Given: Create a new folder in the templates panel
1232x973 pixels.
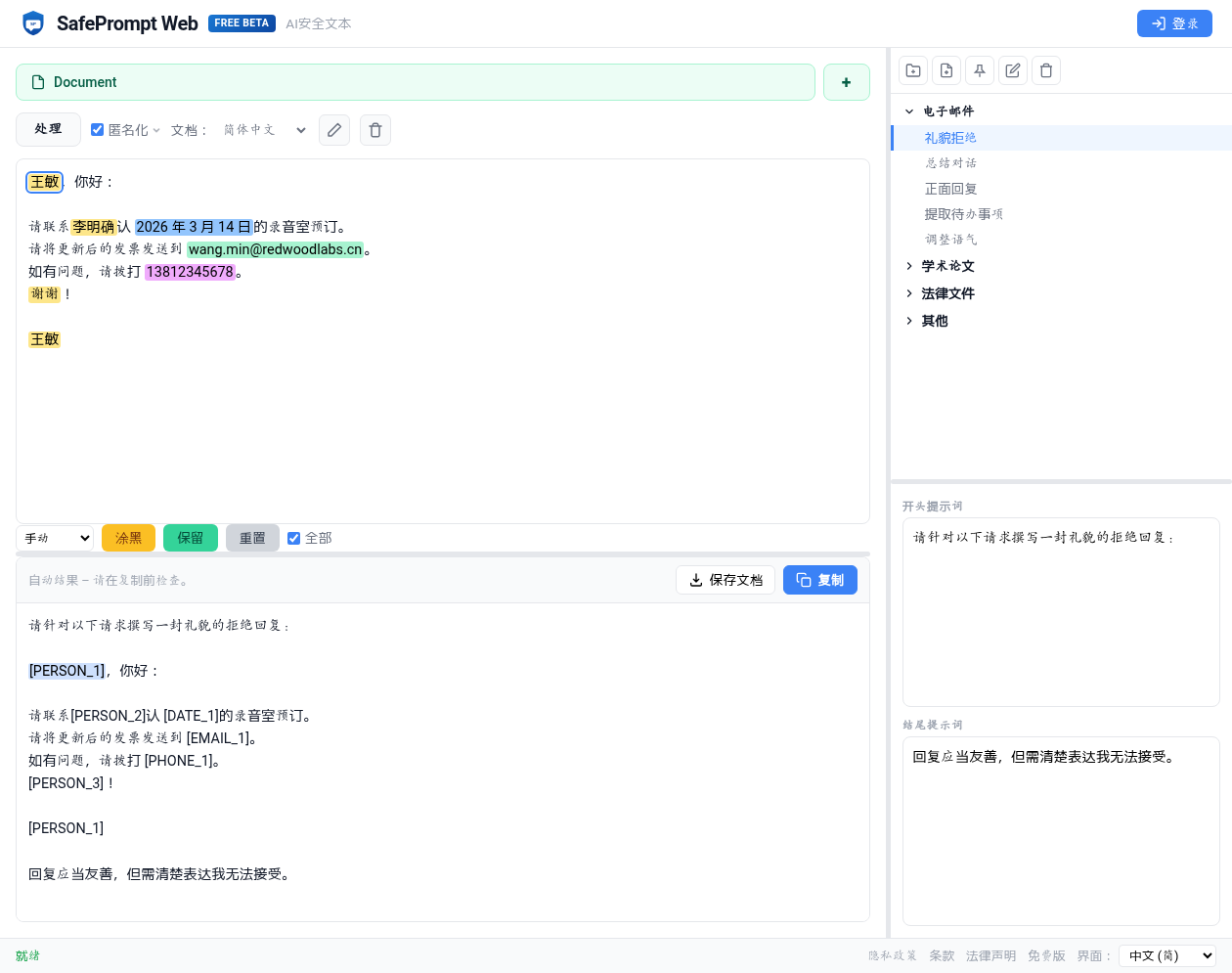Looking at the screenshot, I should tap(912, 69).
